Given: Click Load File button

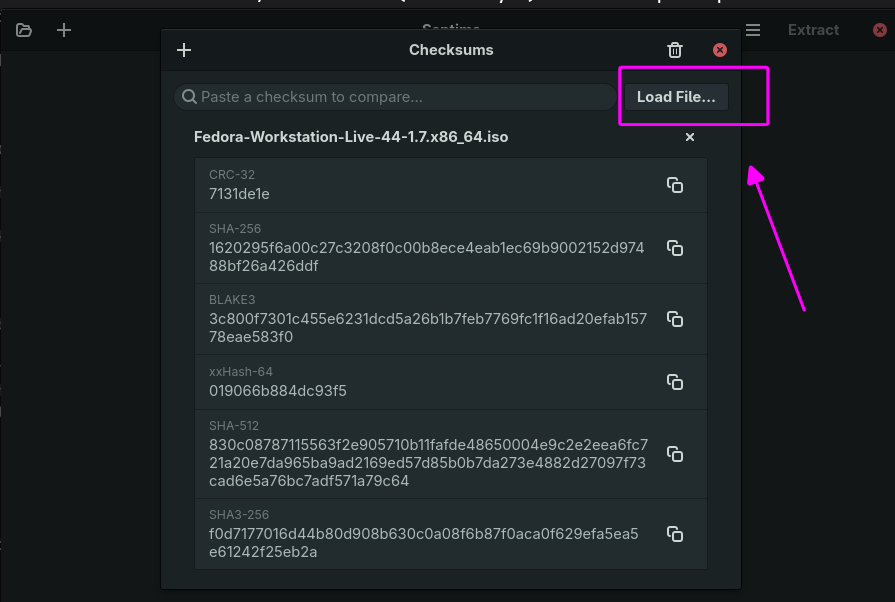Looking at the screenshot, I should click(x=676, y=97).
